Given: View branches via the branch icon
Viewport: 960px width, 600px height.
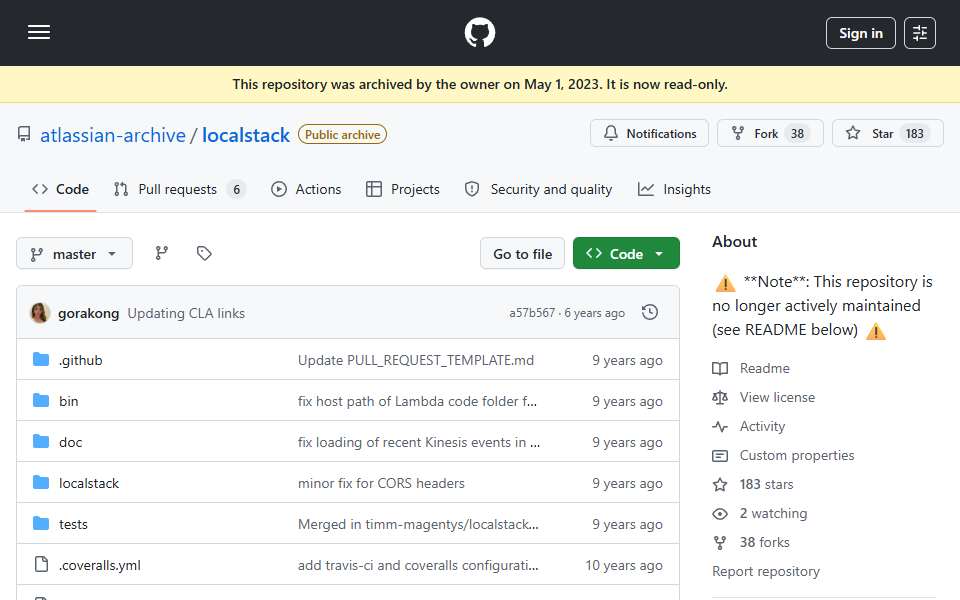Looking at the screenshot, I should pos(162,253).
